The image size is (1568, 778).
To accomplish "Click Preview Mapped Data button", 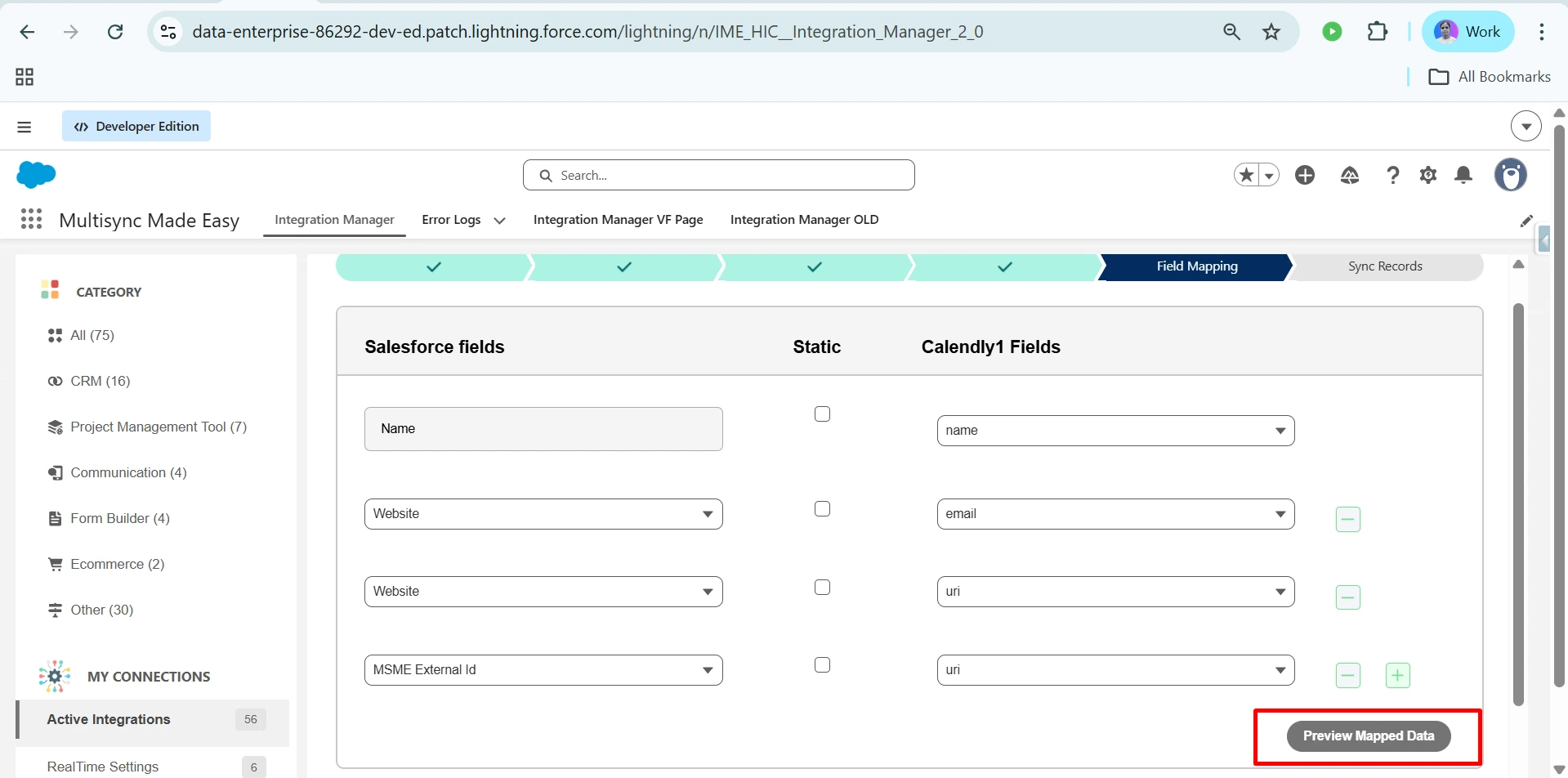I will pos(1369,736).
